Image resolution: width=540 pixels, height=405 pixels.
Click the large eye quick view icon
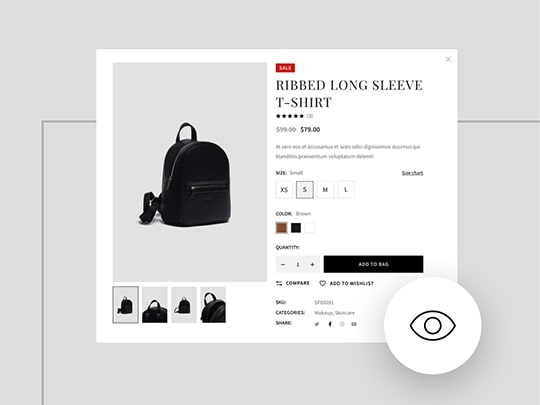tap(433, 325)
